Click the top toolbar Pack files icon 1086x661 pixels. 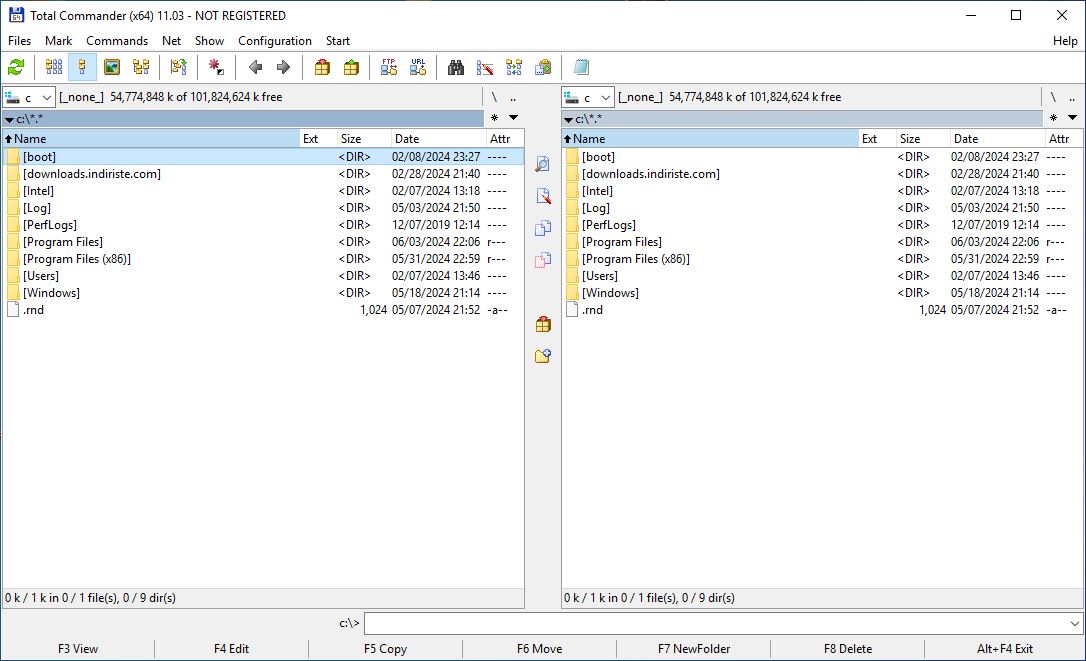tap(322, 67)
